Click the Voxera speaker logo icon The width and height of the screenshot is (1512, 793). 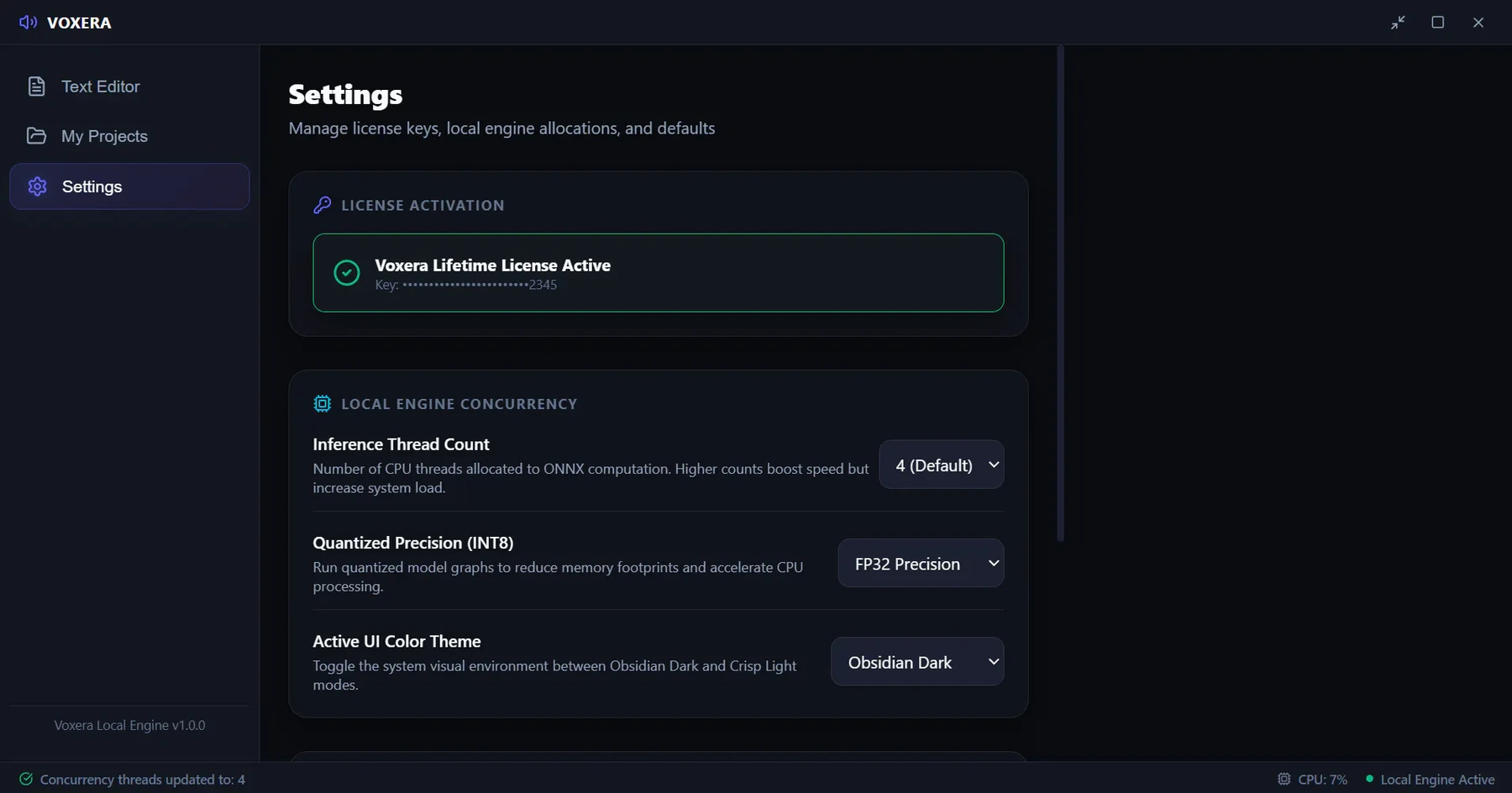(x=28, y=22)
